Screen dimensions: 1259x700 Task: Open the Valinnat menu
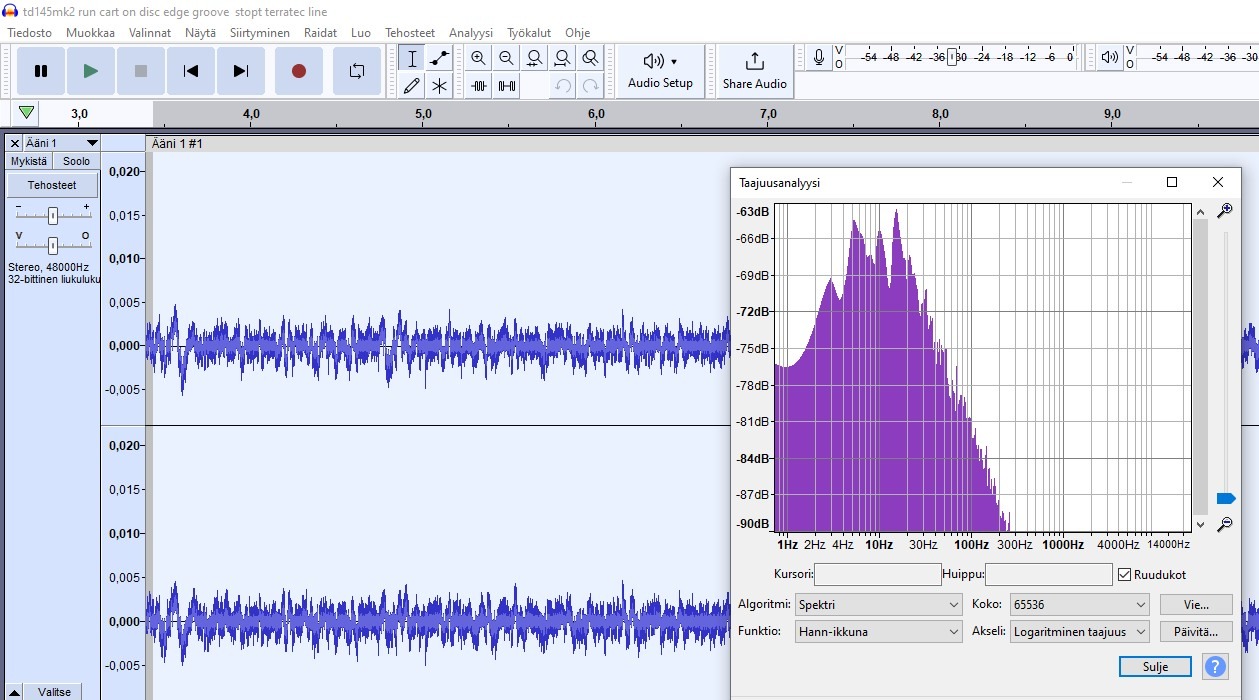tap(150, 33)
